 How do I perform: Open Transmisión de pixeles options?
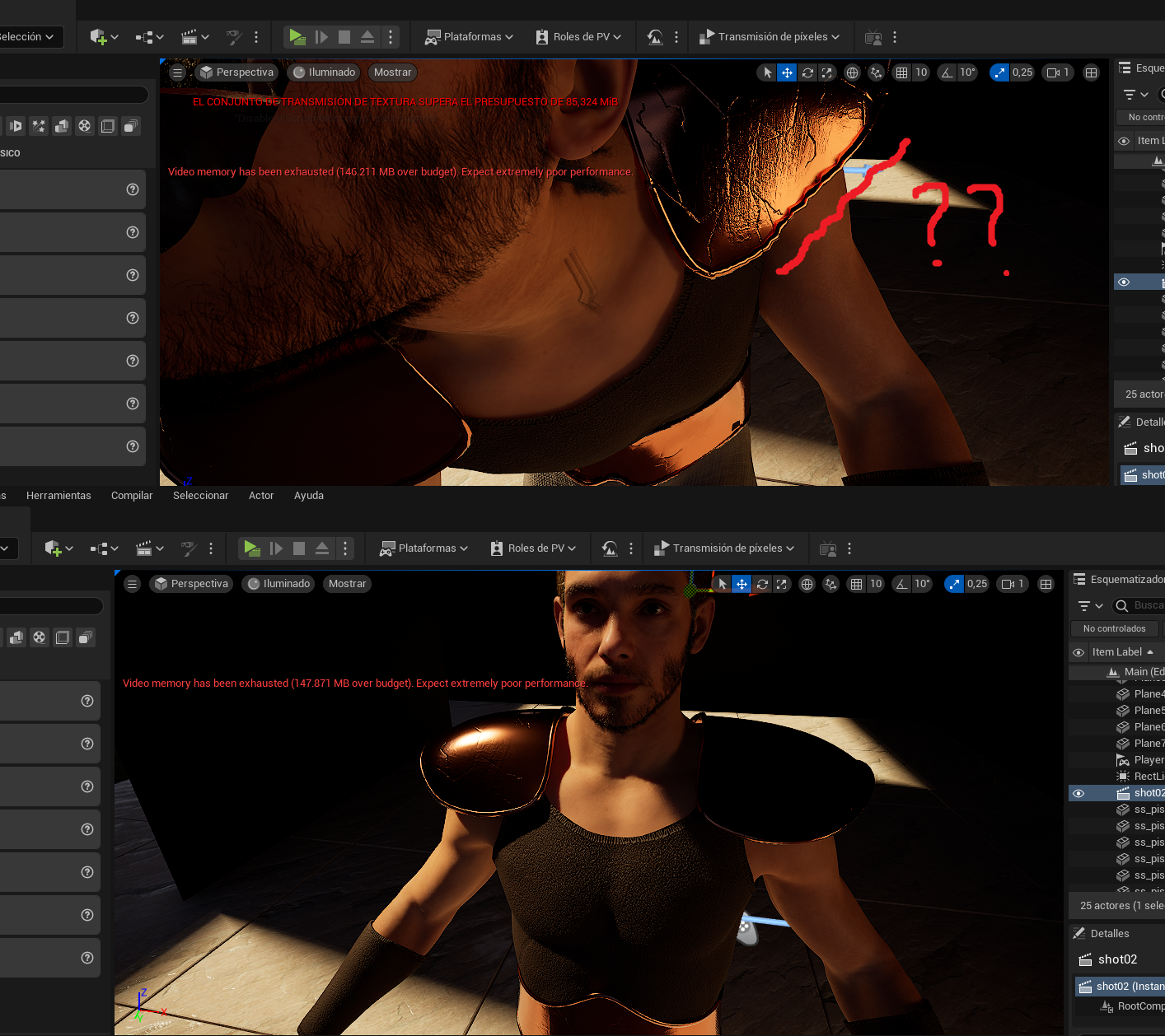pyautogui.click(x=770, y=37)
